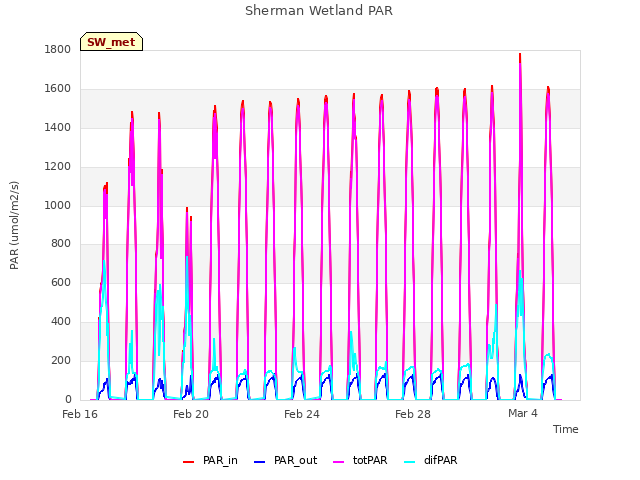The width and height of the screenshot is (640, 480).
Task: Click the 600 y-axis tick label
Action: tap(61, 282)
